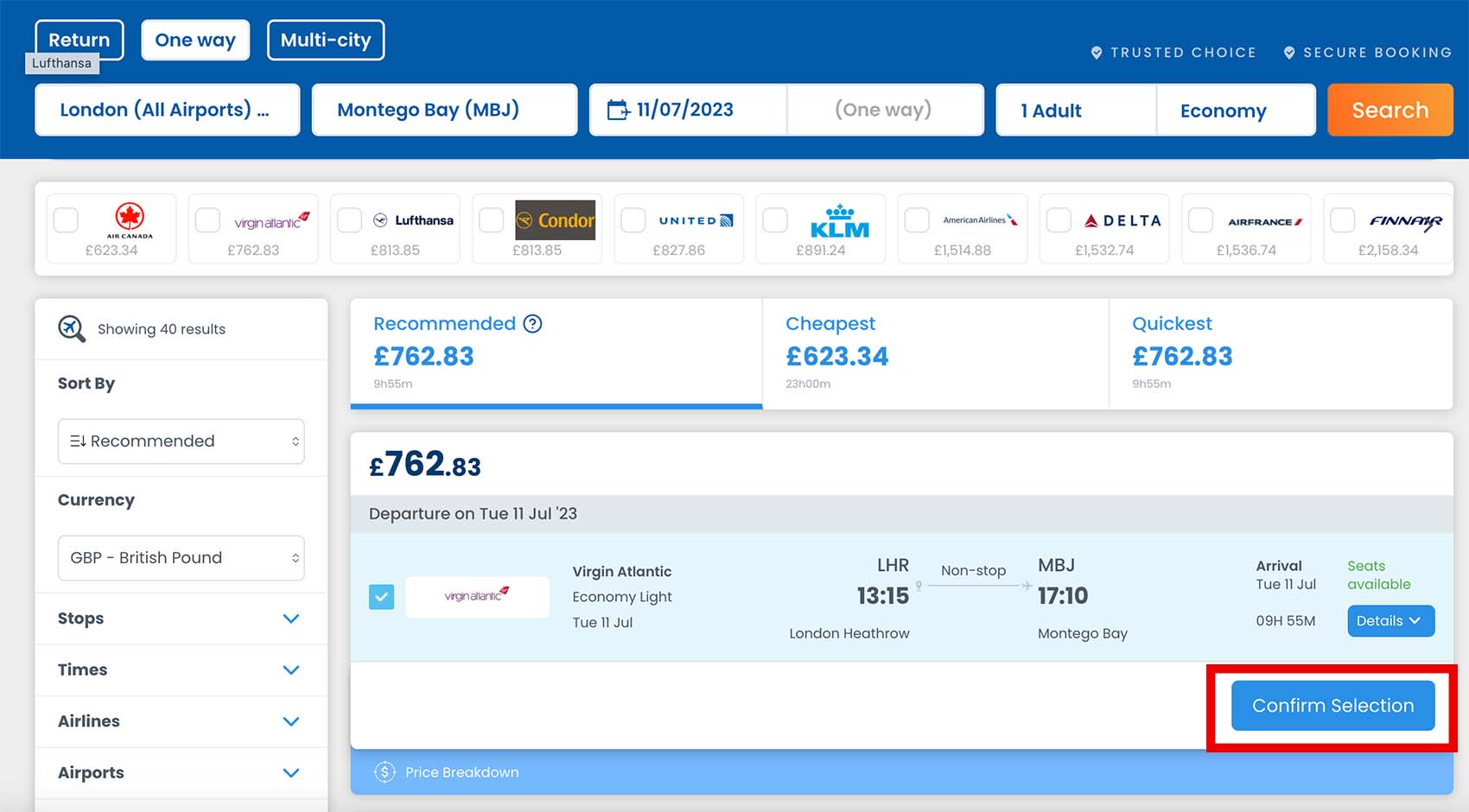The width and height of the screenshot is (1469, 812).
Task: Click the Virgin Atlantic logo in flight card
Action: click(x=477, y=596)
